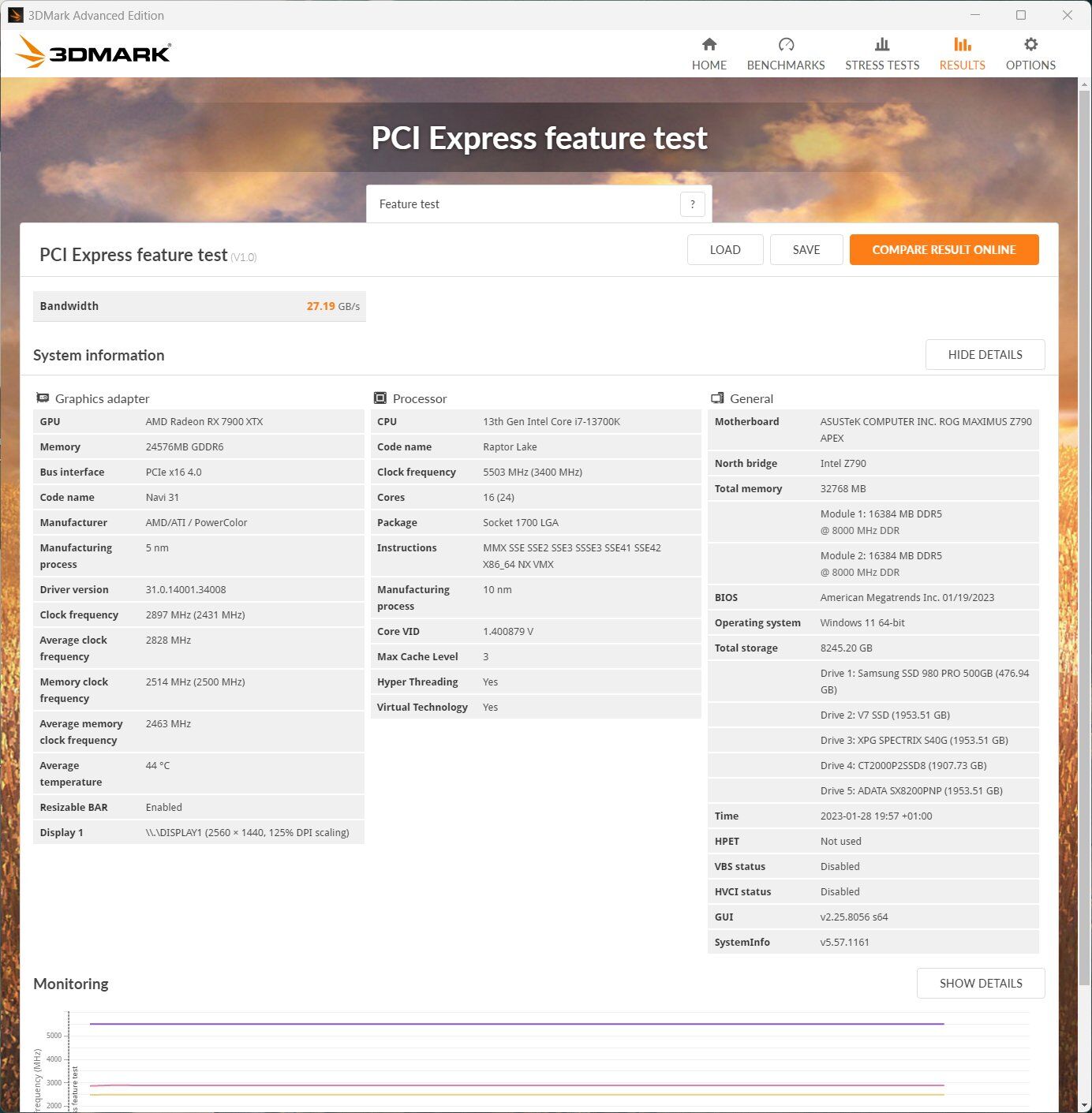Click the Home house icon
The width and height of the screenshot is (1092, 1113).
point(709,44)
